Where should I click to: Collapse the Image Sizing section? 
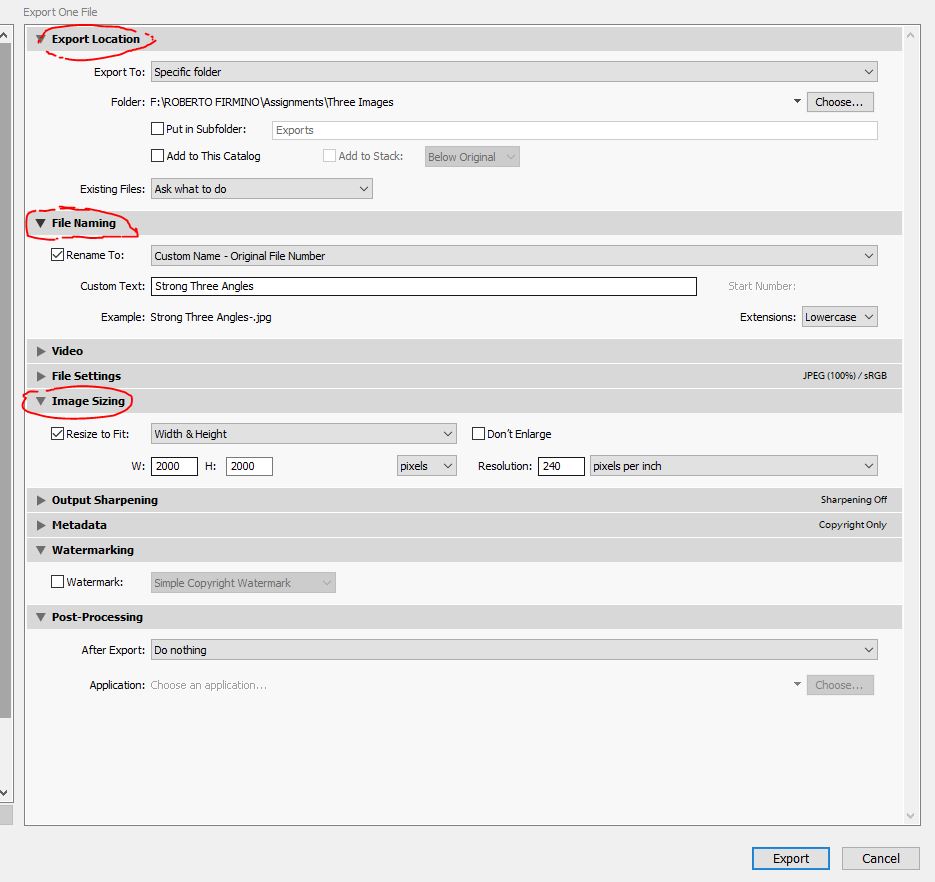(41, 401)
